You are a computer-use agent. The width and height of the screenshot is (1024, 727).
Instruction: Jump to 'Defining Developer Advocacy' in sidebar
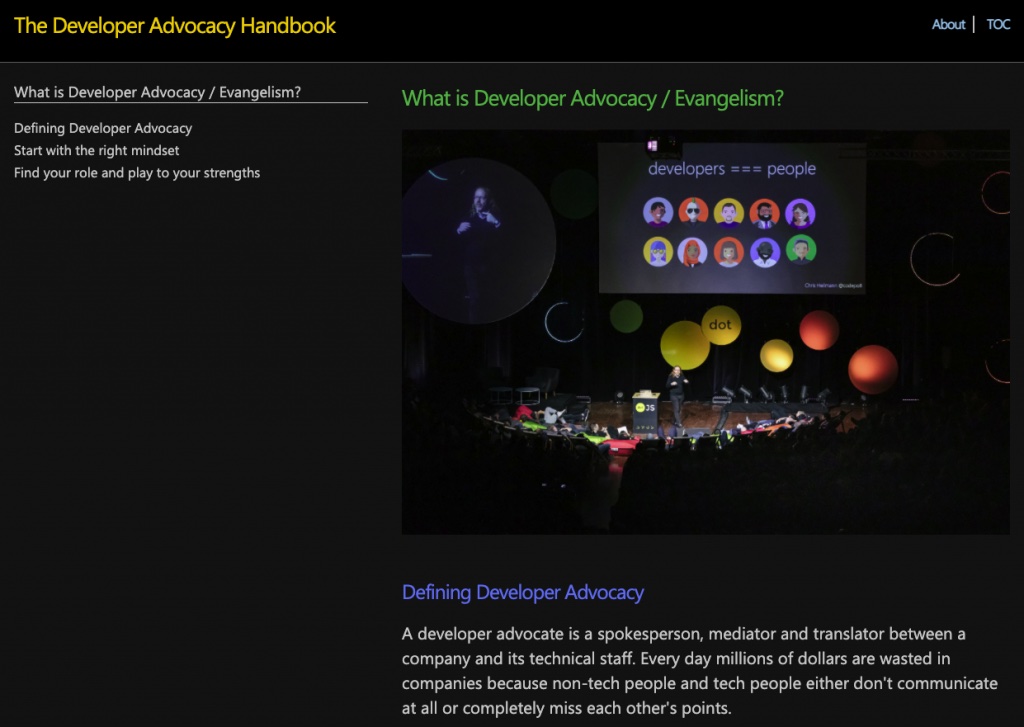click(x=103, y=128)
